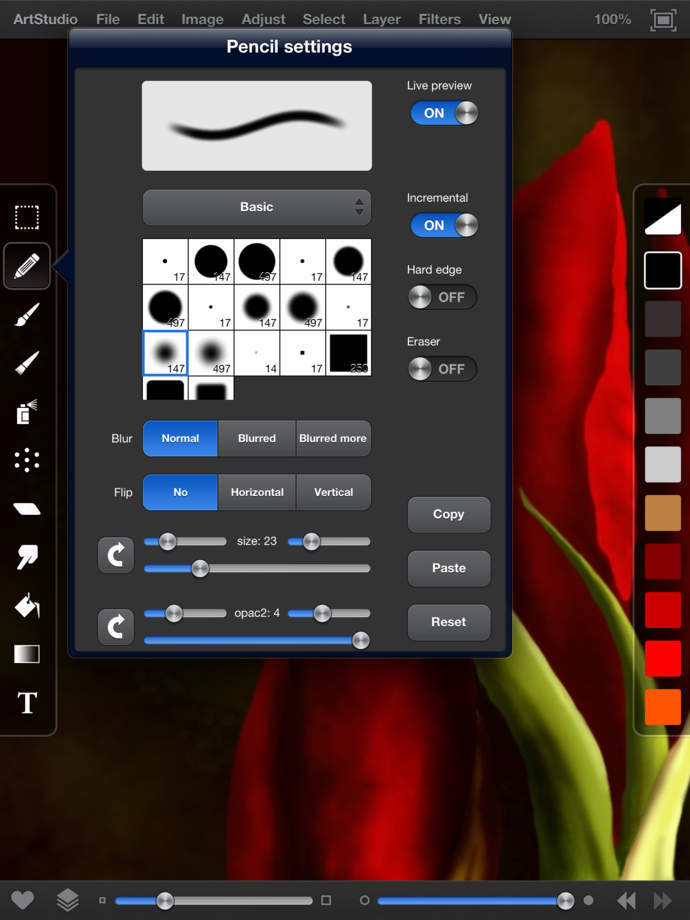Choose the spray paint can tool
This screenshot has height=920, width=690.
[x=27, y=411]
